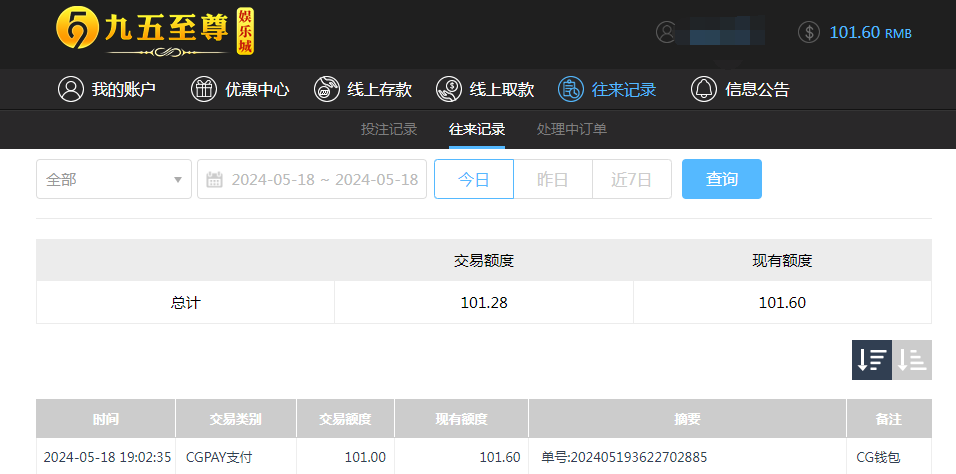Click the 时间 column header
Screen dimensions: 956x474
[x=105, y=419]
